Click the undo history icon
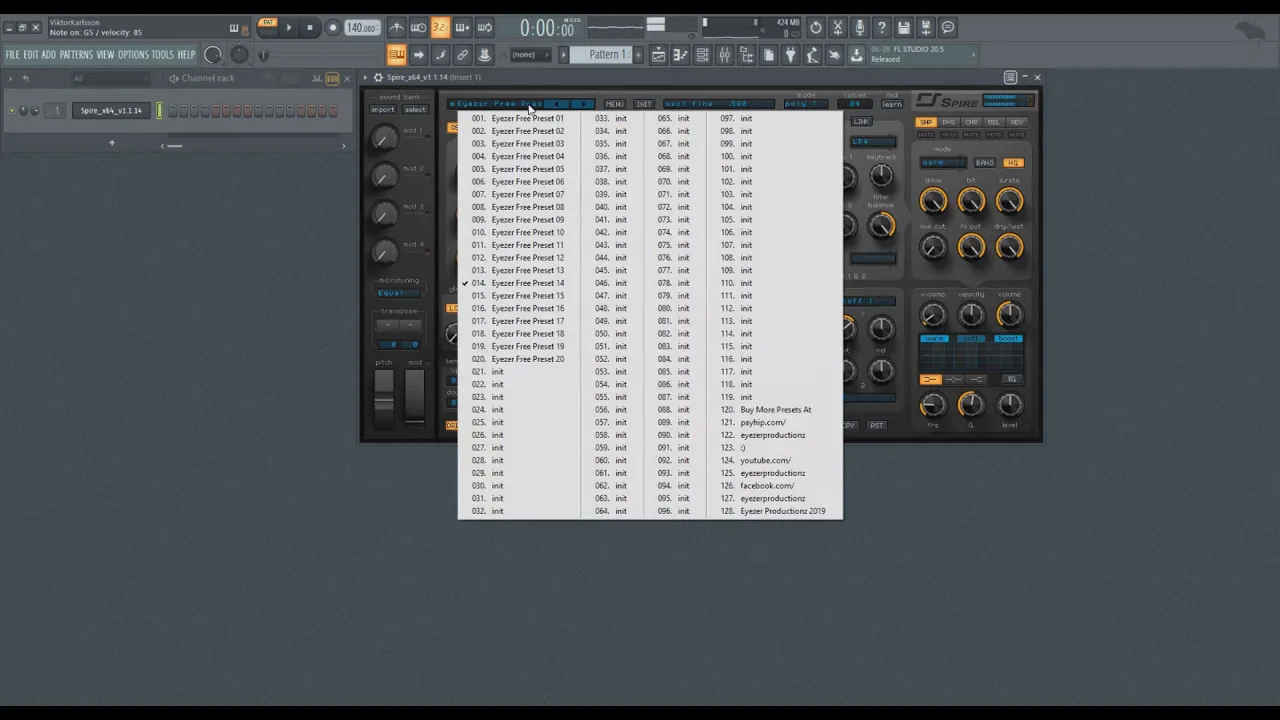 coord(816,28)
